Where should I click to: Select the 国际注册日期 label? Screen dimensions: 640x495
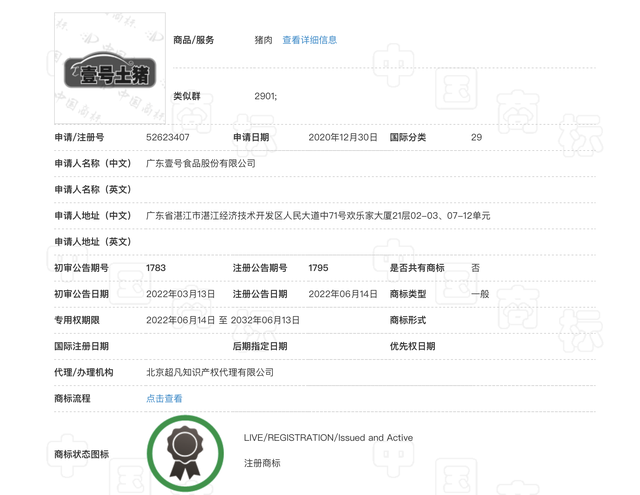tap(81, 346)
